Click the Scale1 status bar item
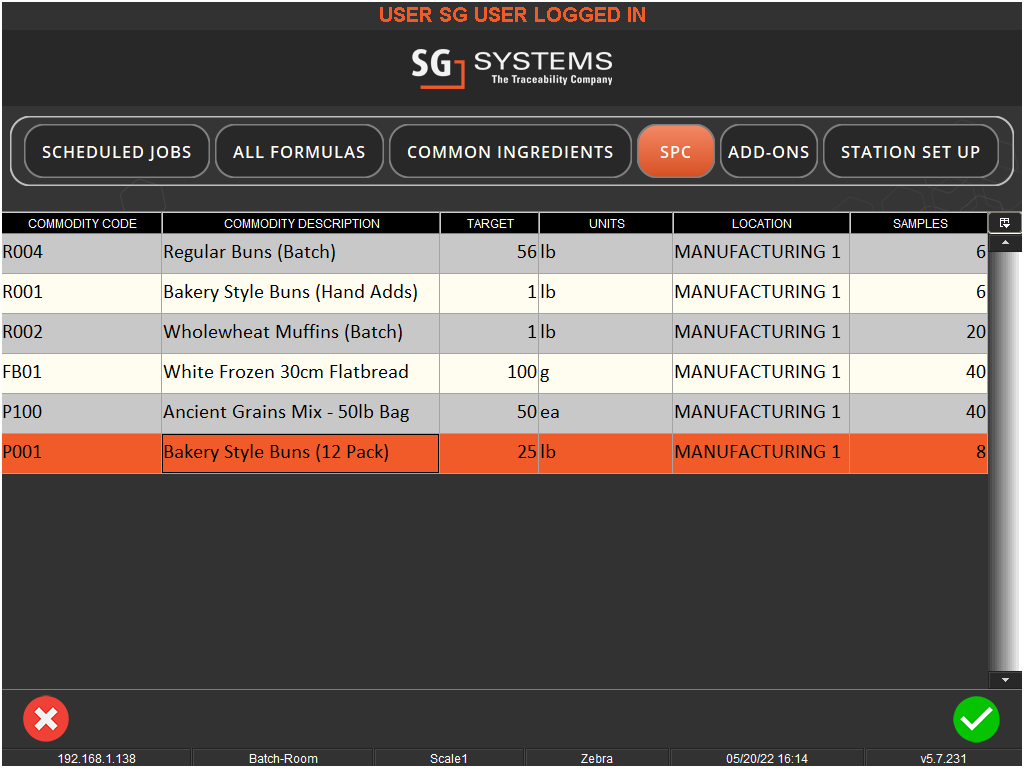Image resolution: width=1024 pixels, height=769 pixels. point(449,758)
